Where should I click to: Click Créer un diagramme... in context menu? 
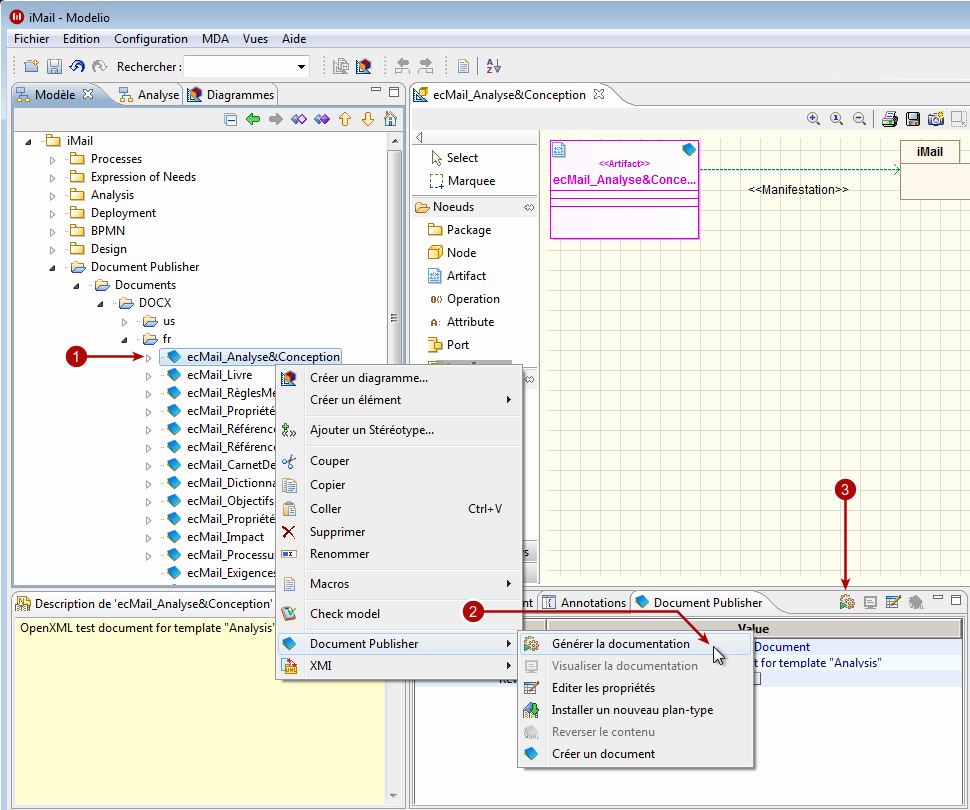pyautogui.click(x=399, y=377)
